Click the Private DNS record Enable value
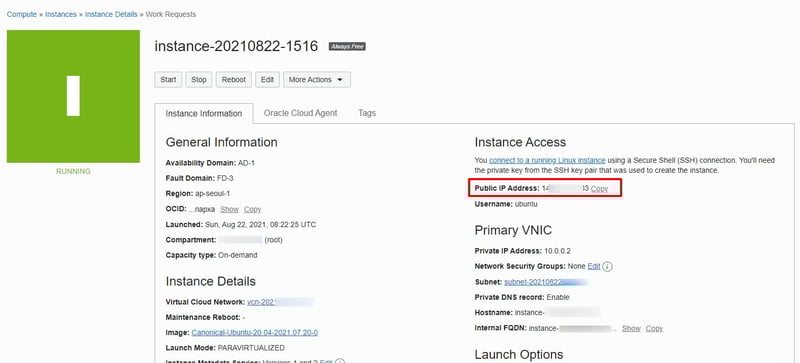 tap(558, 297)
